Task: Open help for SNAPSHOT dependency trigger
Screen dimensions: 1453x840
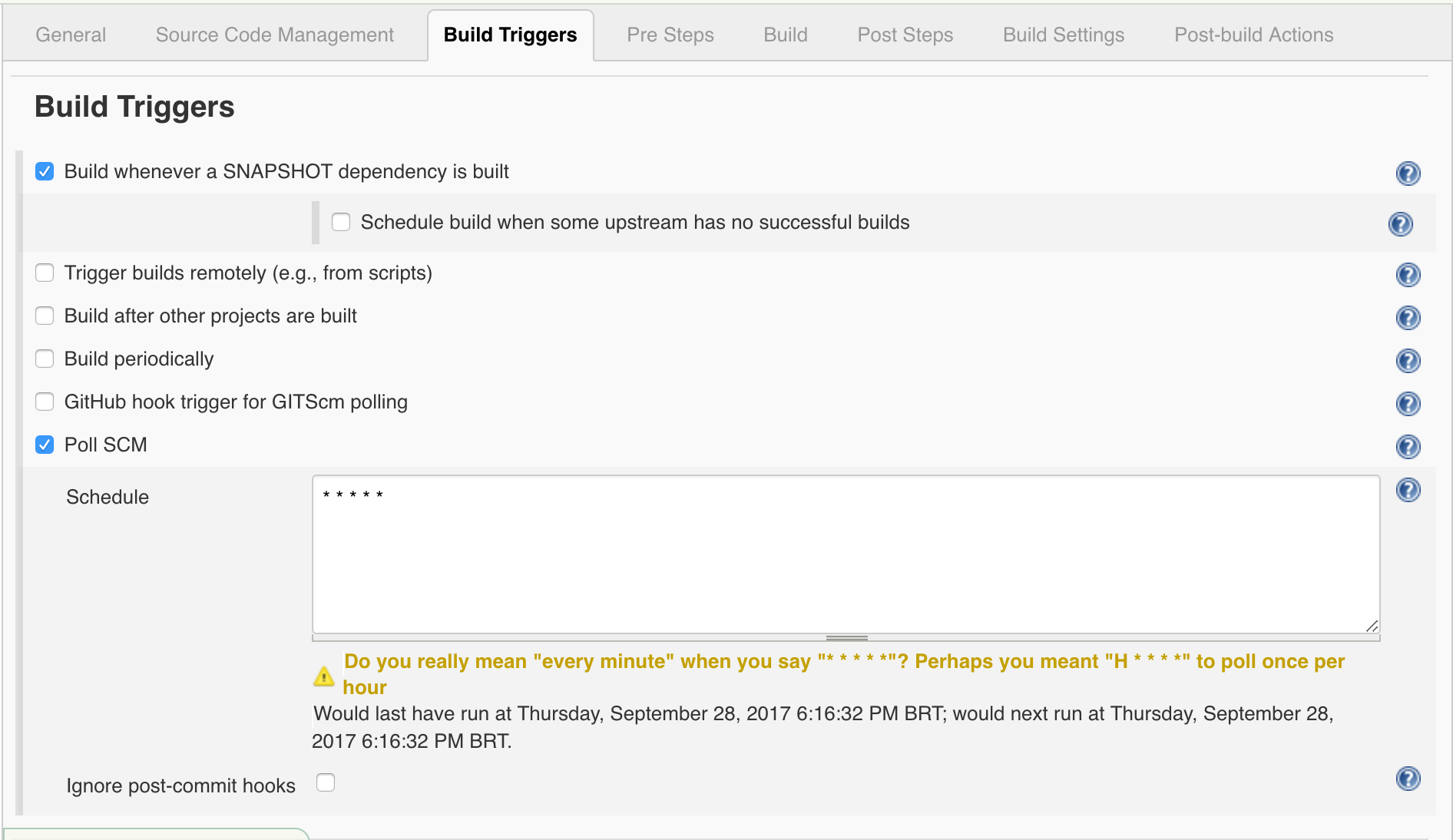Action: click(1408, 174)
